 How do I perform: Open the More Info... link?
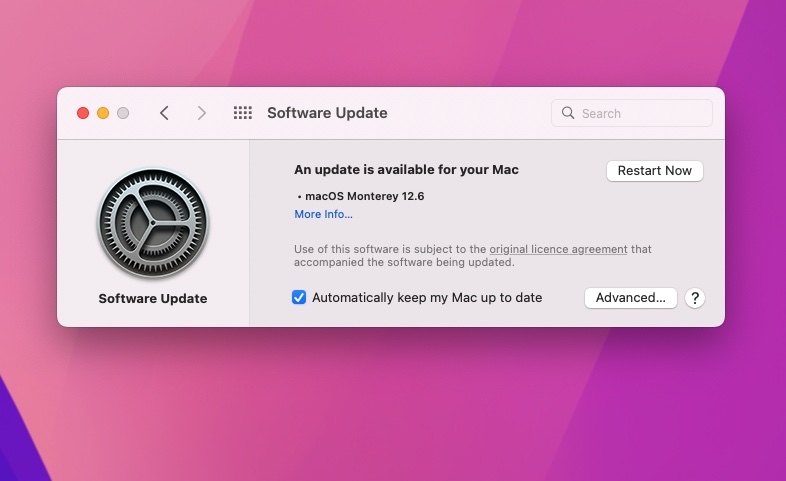coord(323,214)
